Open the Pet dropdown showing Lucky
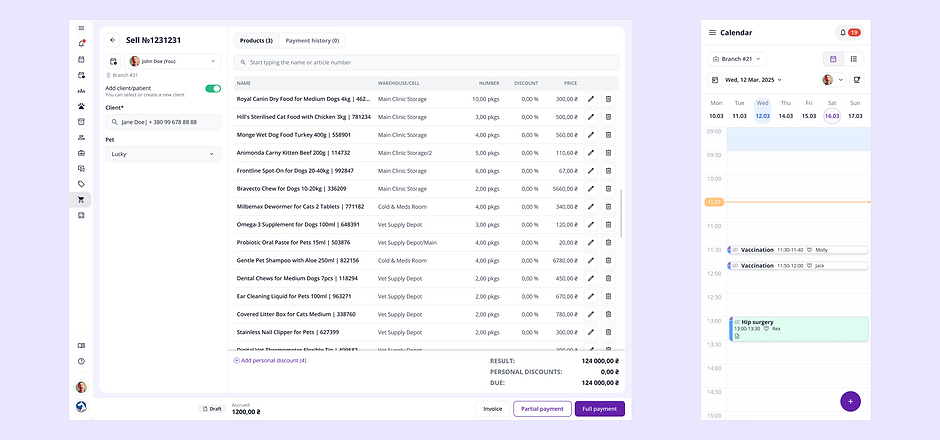Screen dimensions: 940x440 coord(163,154)
